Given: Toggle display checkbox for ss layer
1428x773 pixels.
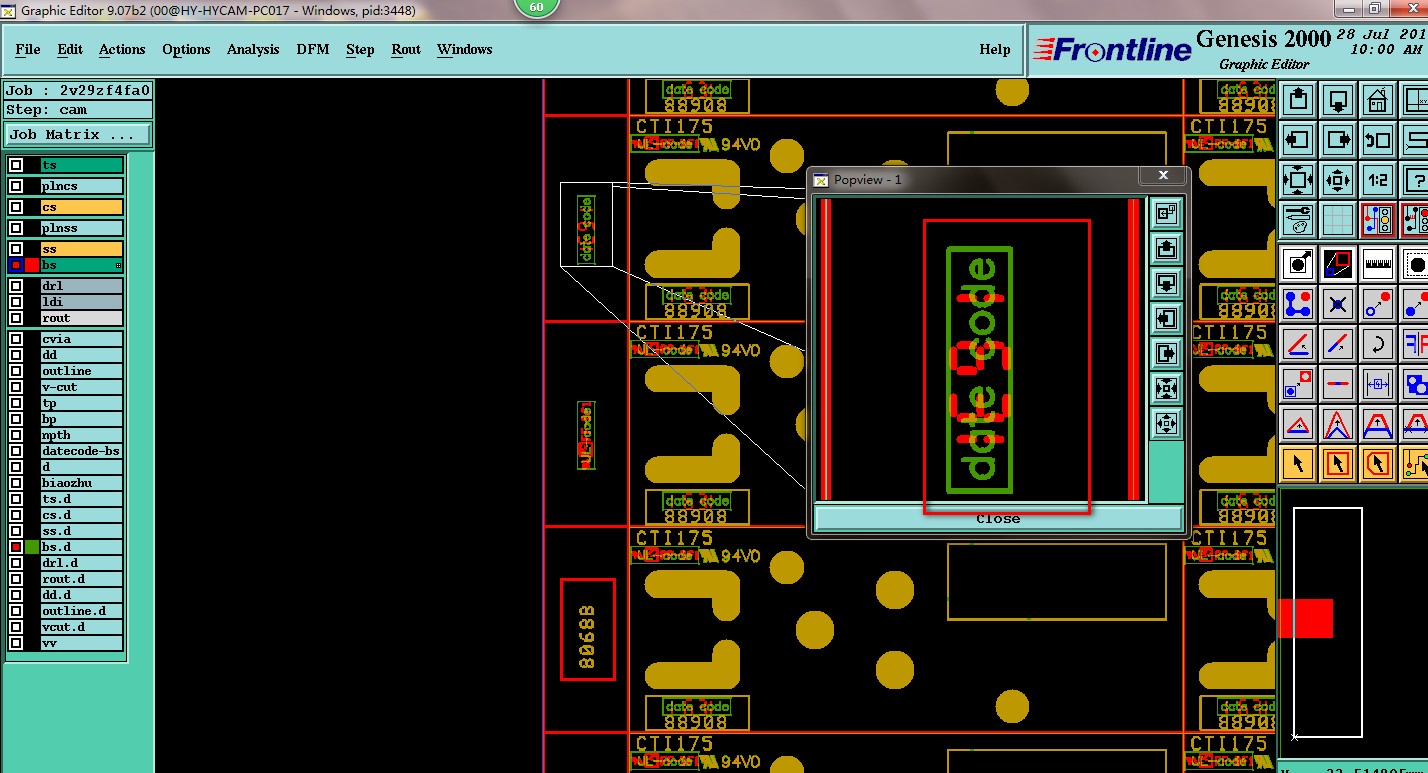Looking at the screenshot, I should click(x=16, y=249).
